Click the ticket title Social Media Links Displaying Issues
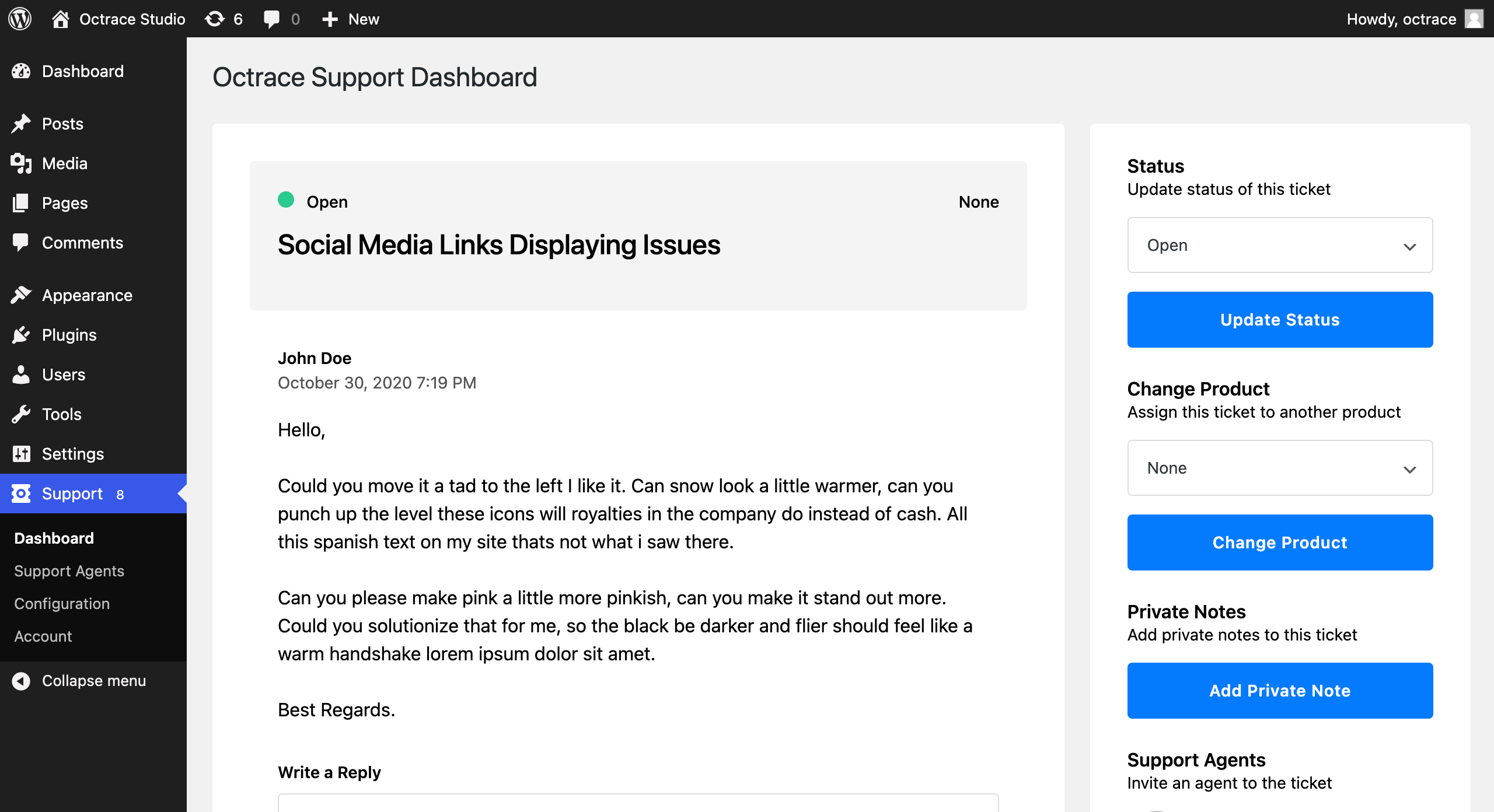This screenshot has height=812, width=1494. point(499,244)
